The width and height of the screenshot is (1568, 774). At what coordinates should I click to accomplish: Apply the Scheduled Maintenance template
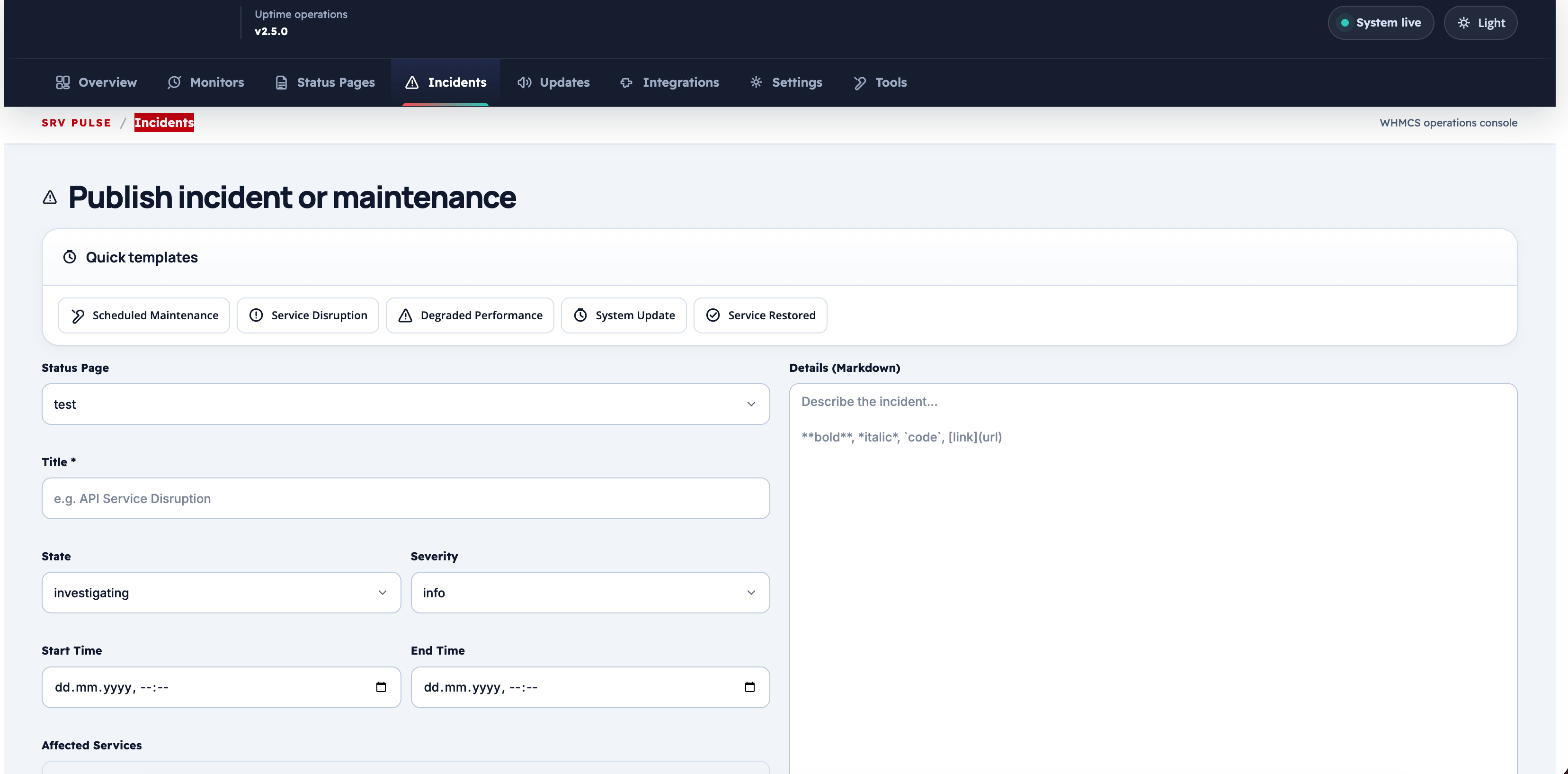pyautogui.click(x=143, y=315)
